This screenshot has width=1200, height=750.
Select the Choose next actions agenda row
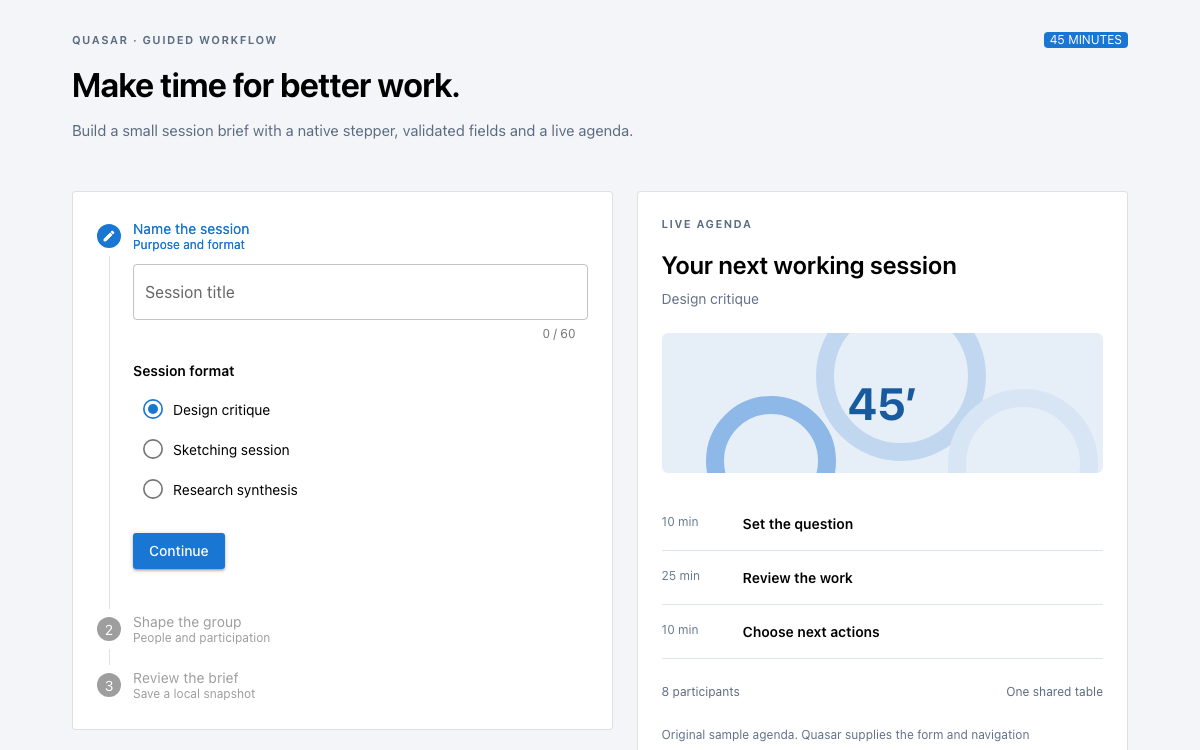pyautogui.click(x=882, y=632)
